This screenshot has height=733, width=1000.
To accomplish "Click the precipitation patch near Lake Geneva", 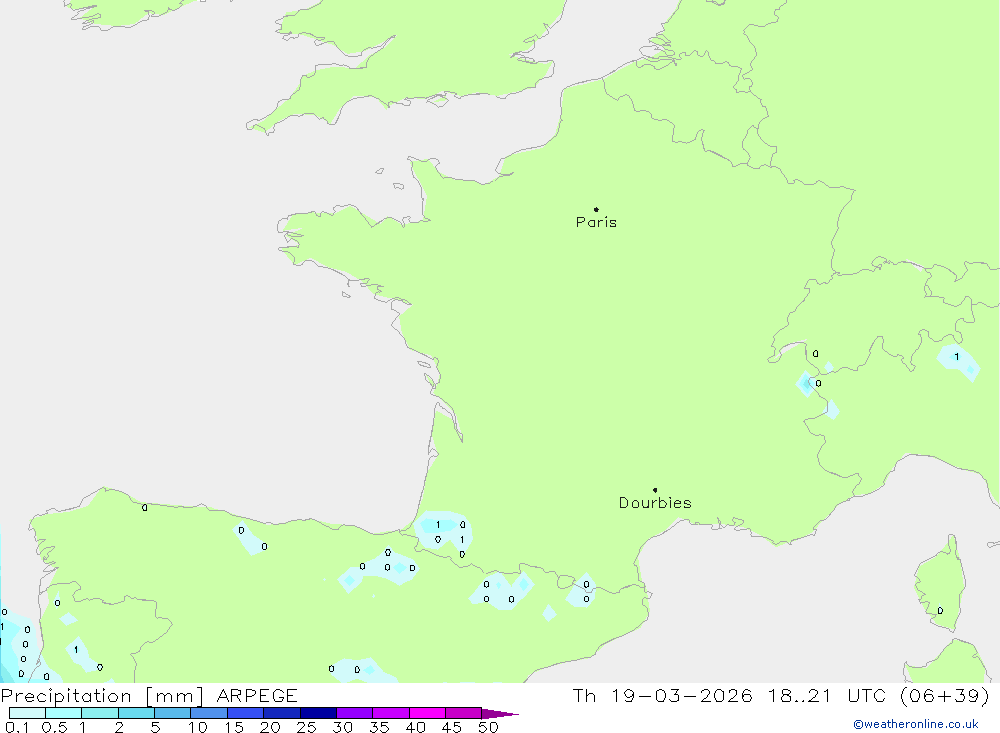I will coord(807,384).
